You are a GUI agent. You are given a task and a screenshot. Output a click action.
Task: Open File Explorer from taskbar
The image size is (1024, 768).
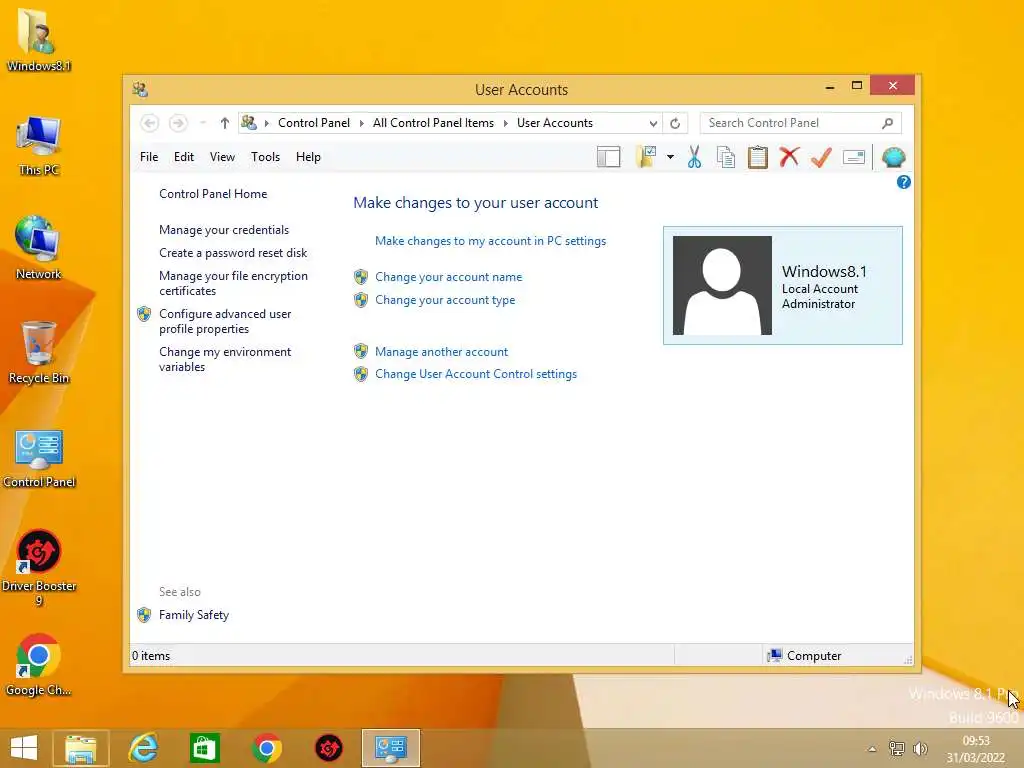tap(80, 748)
